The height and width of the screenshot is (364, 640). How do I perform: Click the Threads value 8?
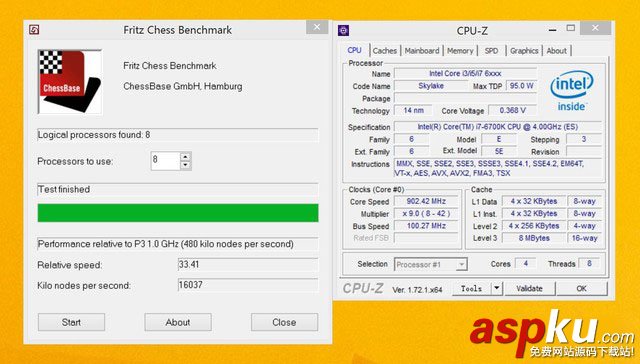point(589,264)
